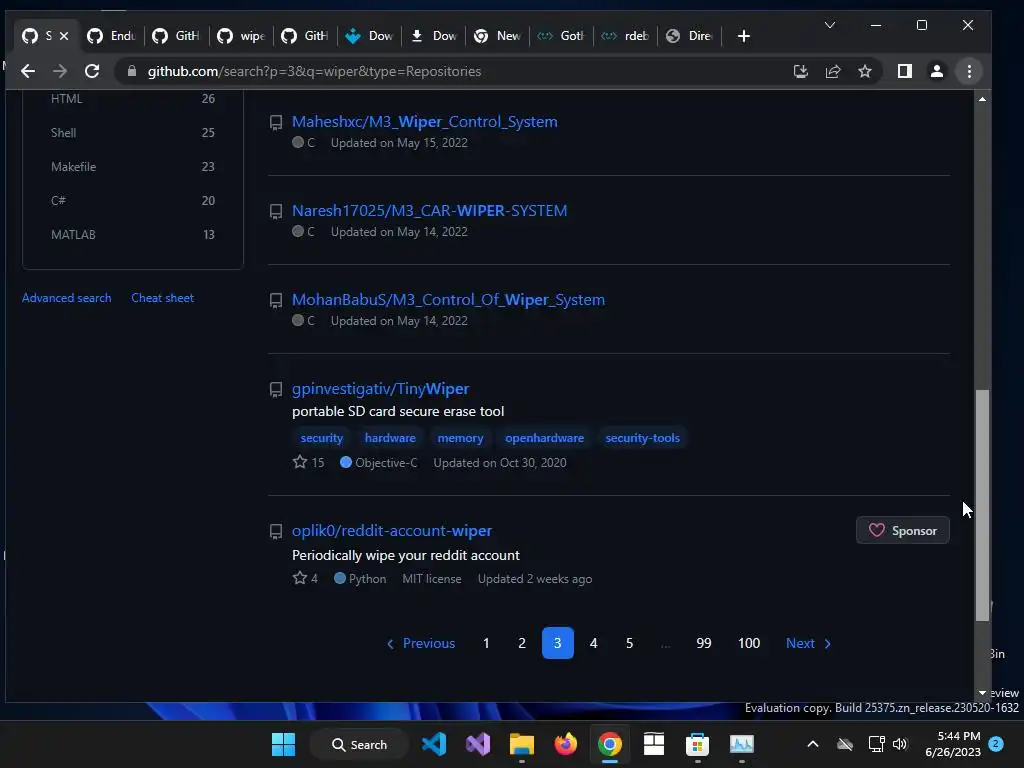This screenshot has height=768, width=1024.
Task: Switch to the 'wipe' GitHub tab
Action: (x=241, y=36)
